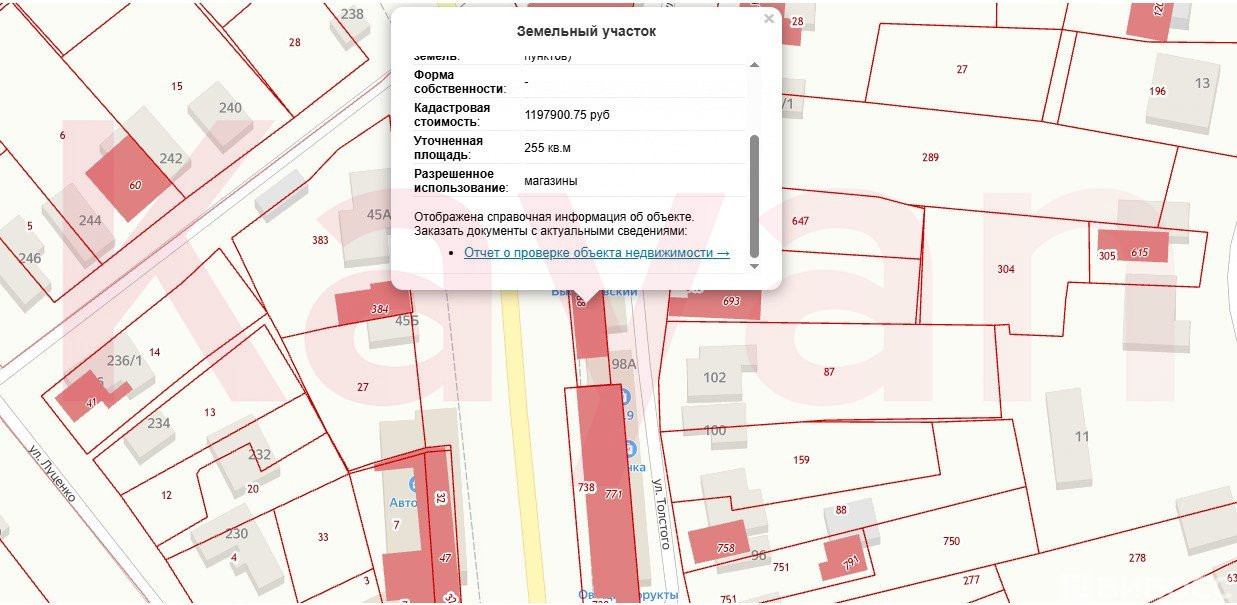
Task: Click the popup scrollbar up arrow
Action: [754, 65]
